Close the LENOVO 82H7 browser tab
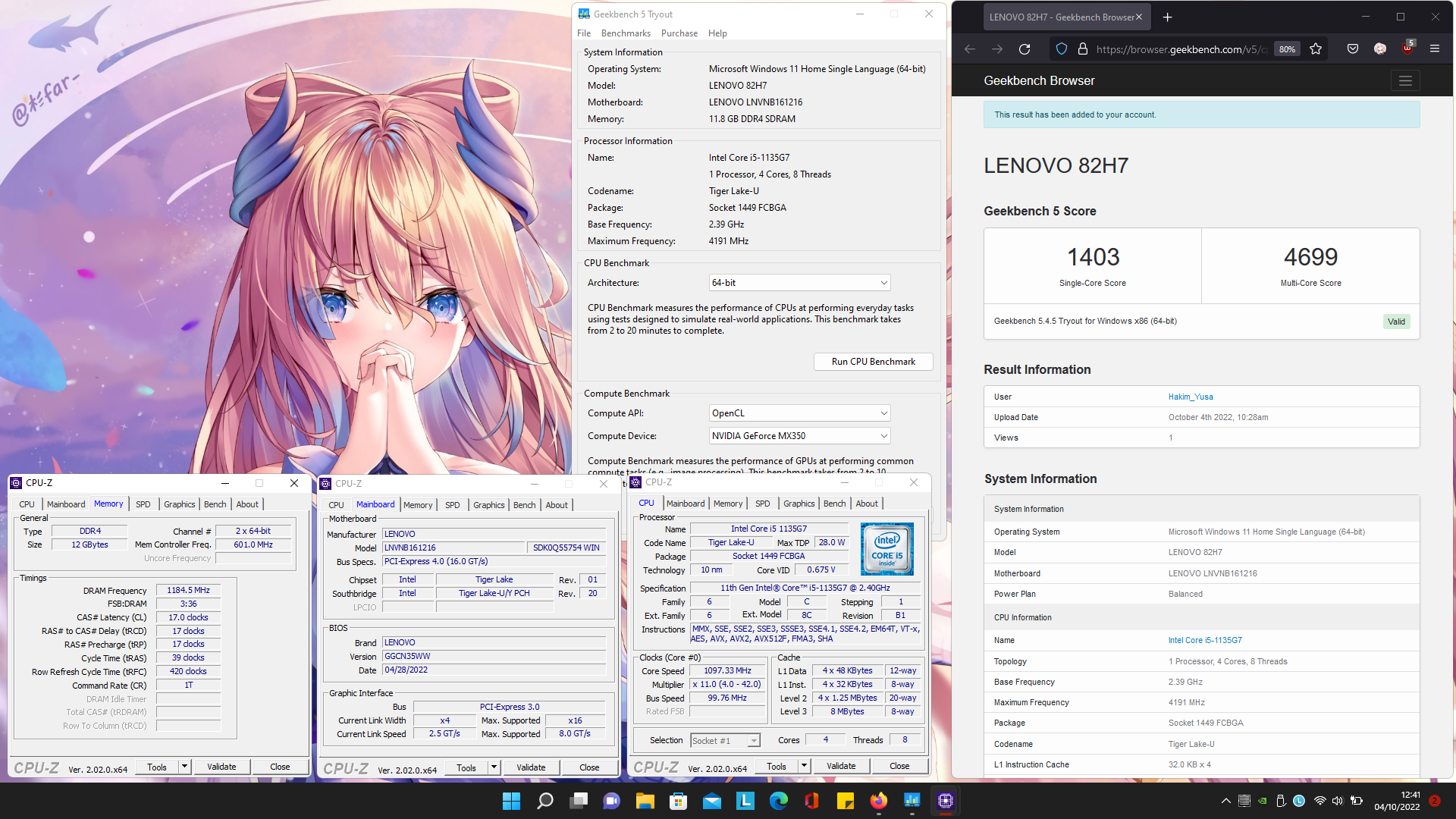This screenshot has width=1456, height=819. pos(1139,17)
